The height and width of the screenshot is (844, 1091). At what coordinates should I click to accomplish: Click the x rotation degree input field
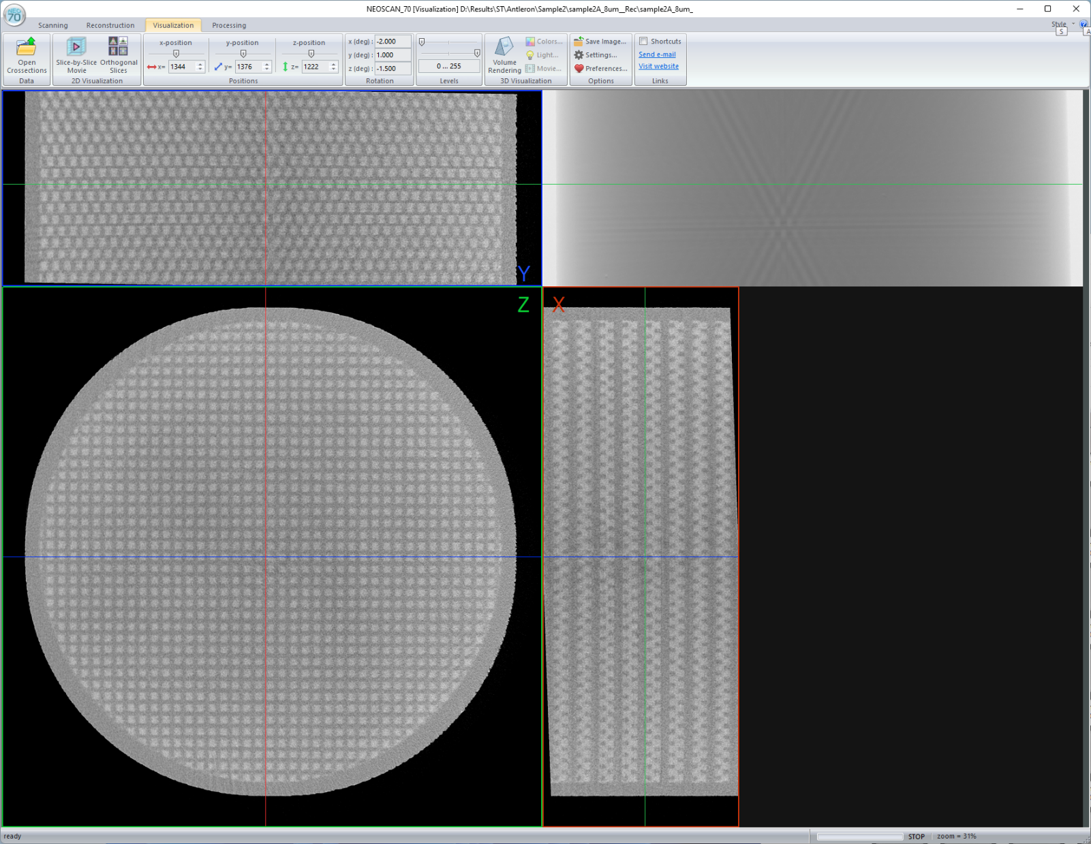(391, 42)
